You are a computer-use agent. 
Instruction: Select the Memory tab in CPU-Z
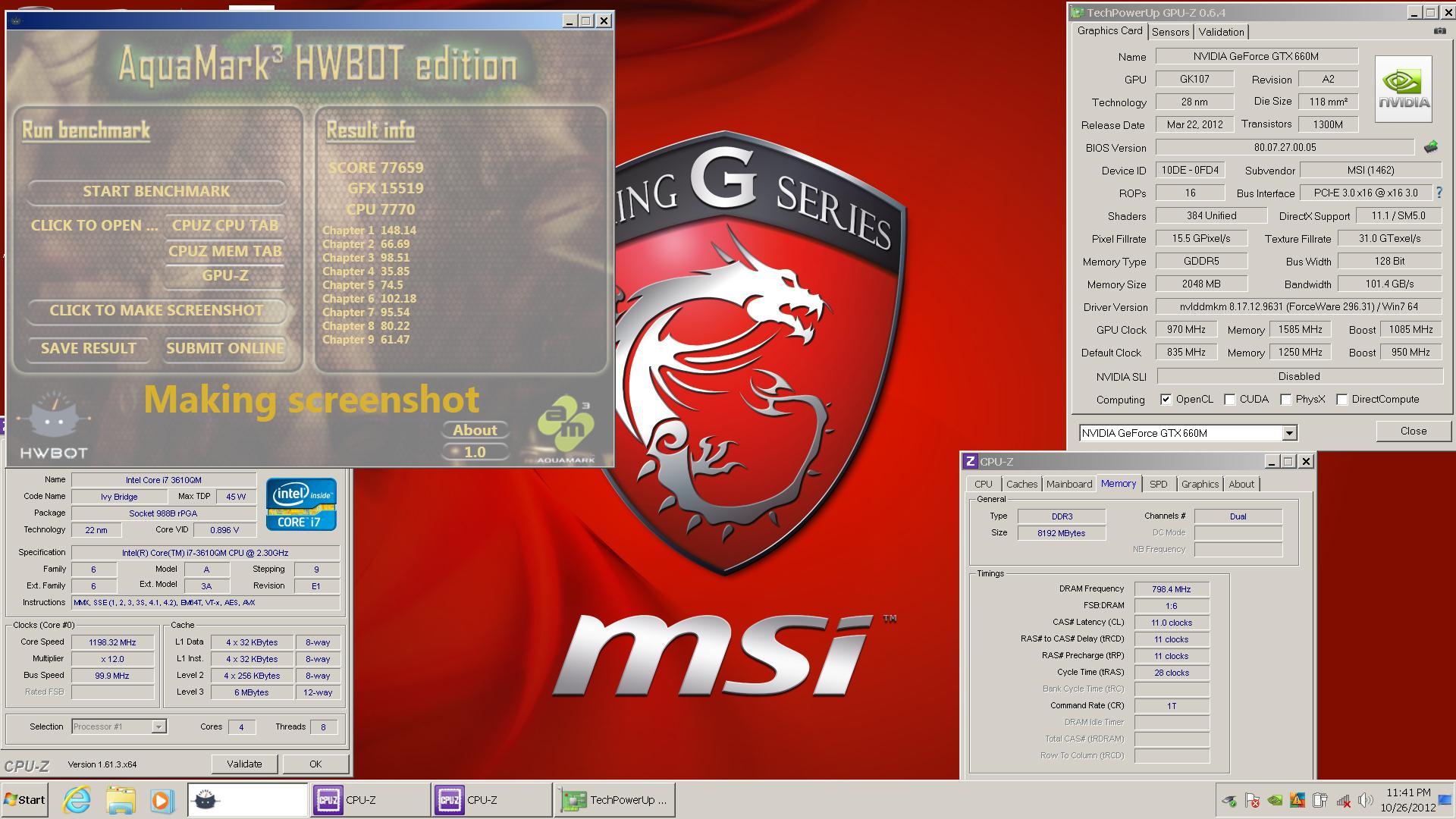[1119, 483]
